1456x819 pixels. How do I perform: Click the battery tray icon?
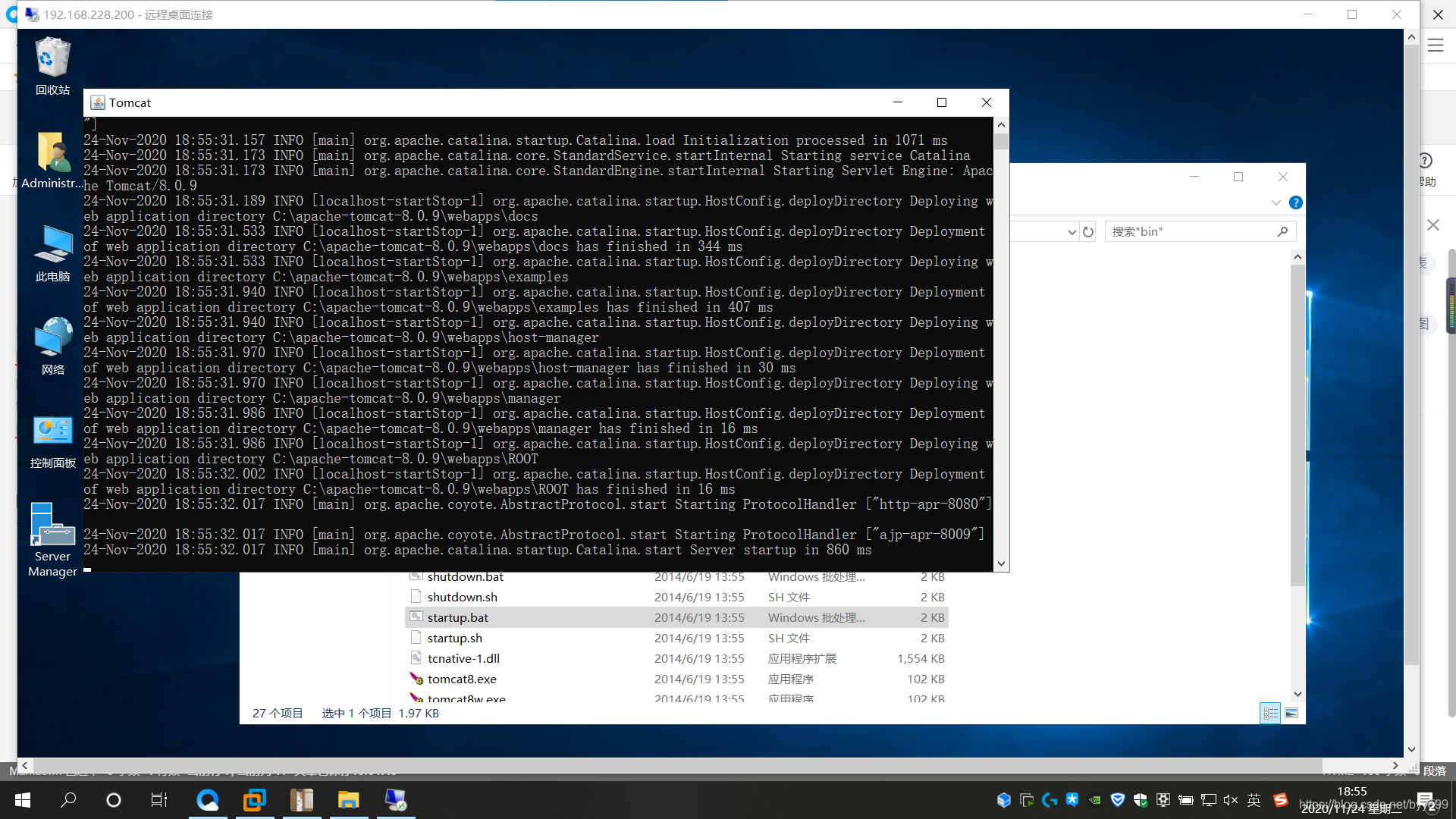[x=1186, y=799]
